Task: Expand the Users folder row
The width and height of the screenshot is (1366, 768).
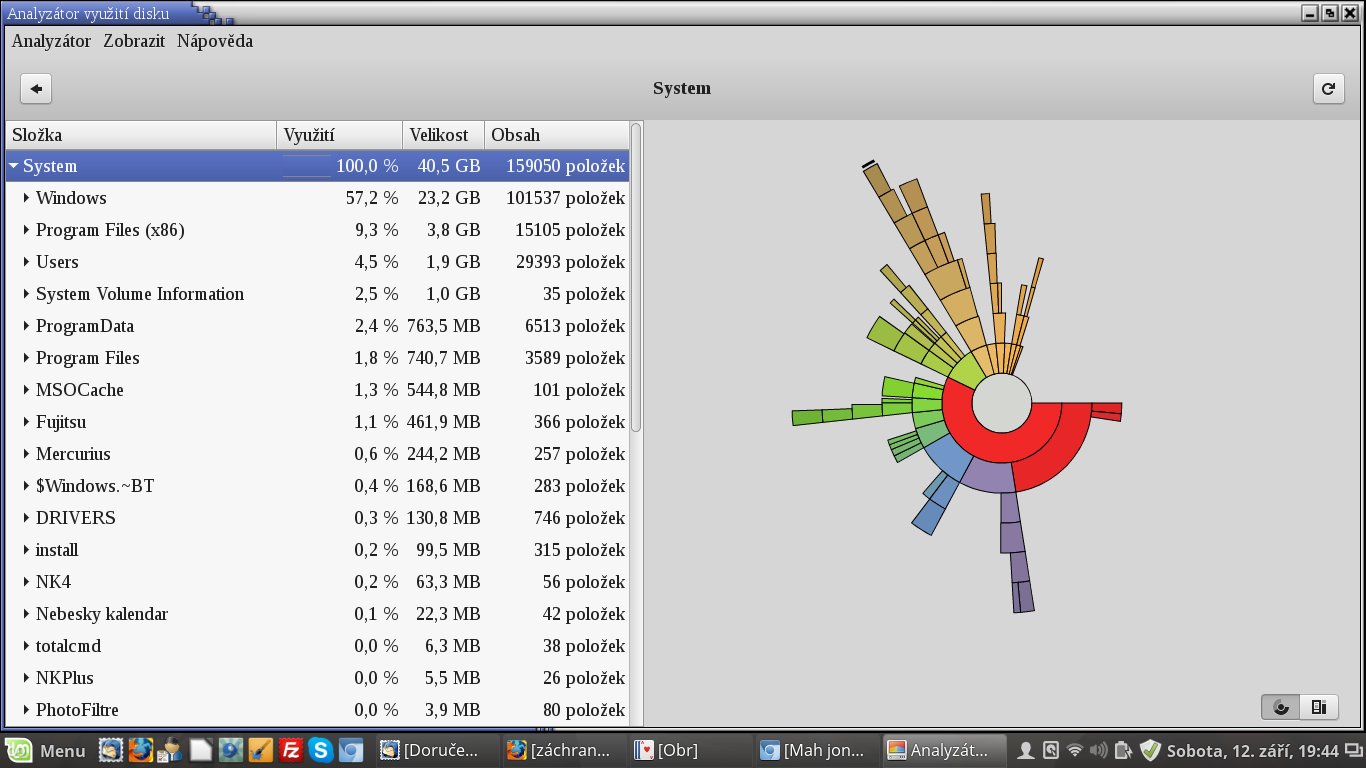Action: (x=26, y=262)
